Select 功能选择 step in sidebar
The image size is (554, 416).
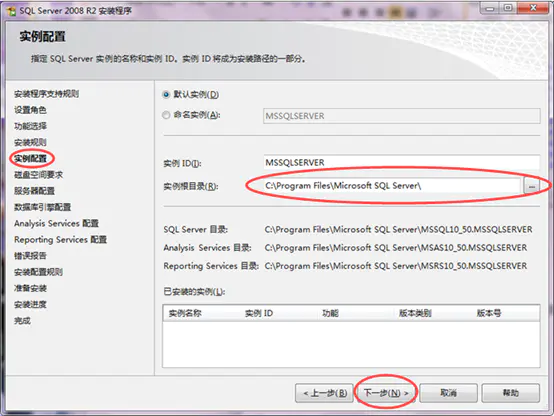[x=30, y=126]
